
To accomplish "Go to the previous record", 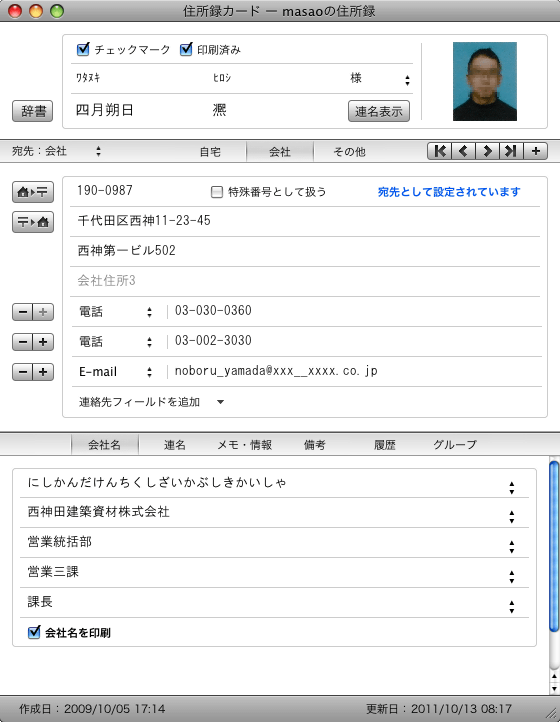I will coord(464,151).
